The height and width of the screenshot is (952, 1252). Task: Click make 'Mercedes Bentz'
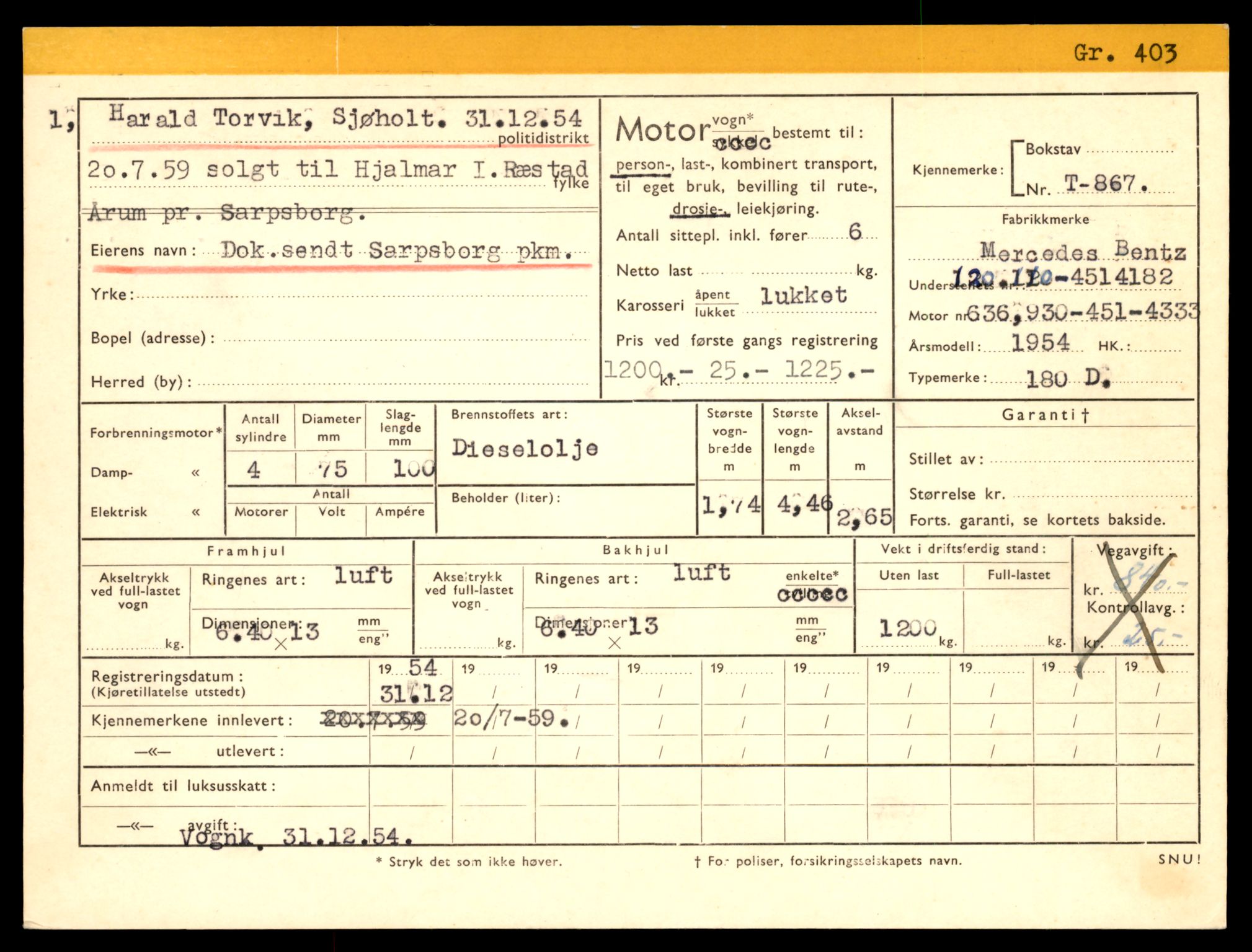pos(1083,252)
